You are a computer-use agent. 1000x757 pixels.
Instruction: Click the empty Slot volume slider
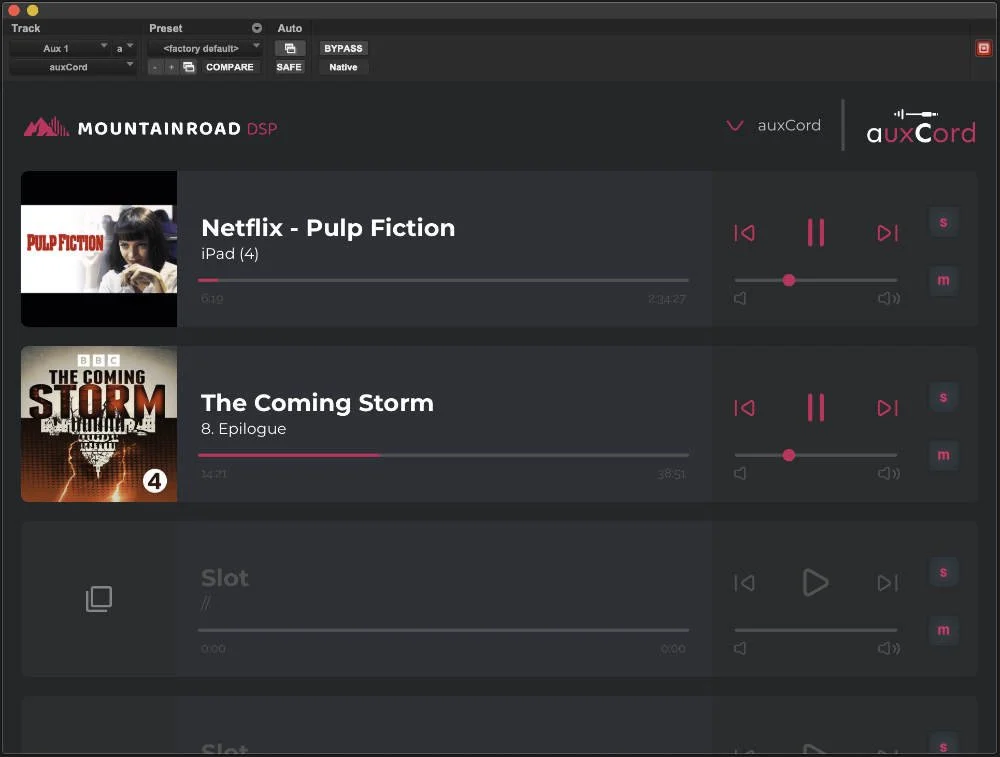(x=816, y=630)
